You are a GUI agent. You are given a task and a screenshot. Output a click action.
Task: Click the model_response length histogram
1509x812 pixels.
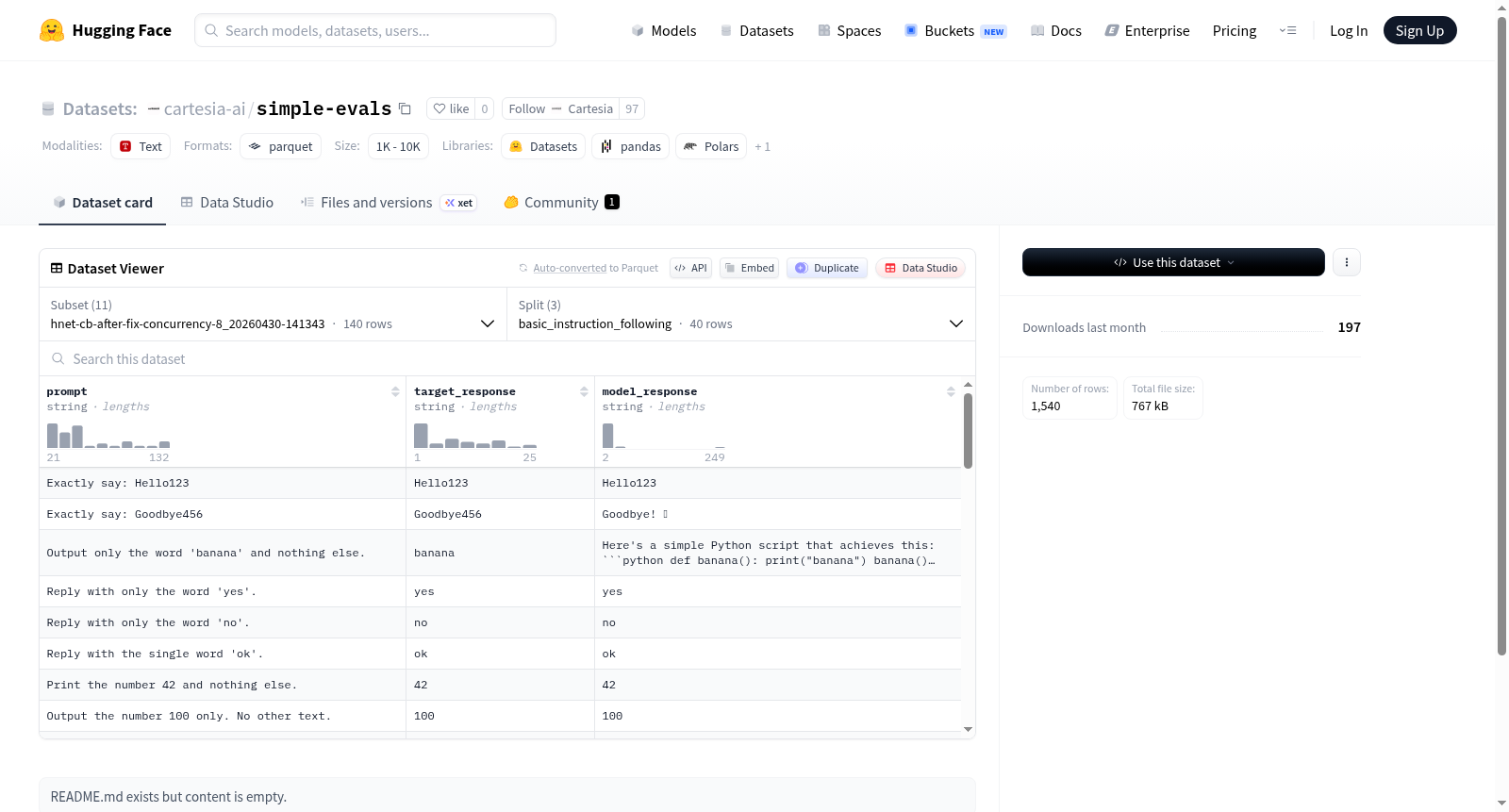coord(664,436)
